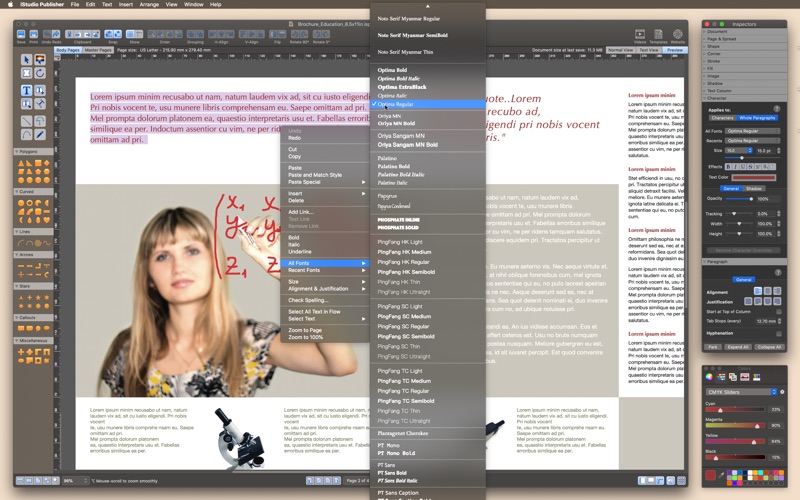Switch to the Master Pages tab
Image resolution: width=800 pixels, height=500 pixels.
coord(98,50)
